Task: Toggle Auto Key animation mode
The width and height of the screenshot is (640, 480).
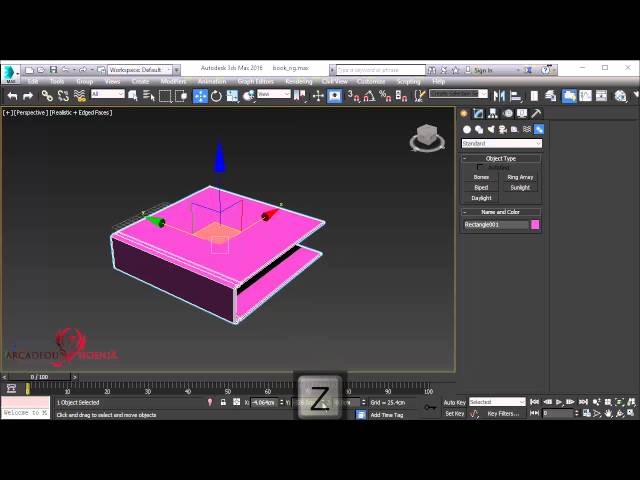Action: (455, 402)
